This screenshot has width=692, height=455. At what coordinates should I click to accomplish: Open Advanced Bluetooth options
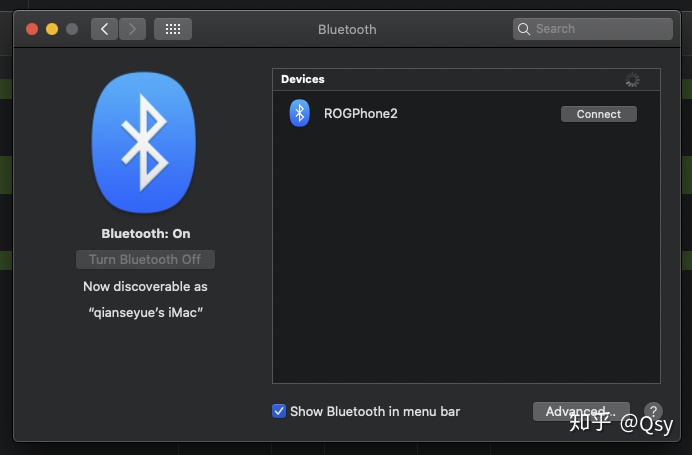(581, 411)
